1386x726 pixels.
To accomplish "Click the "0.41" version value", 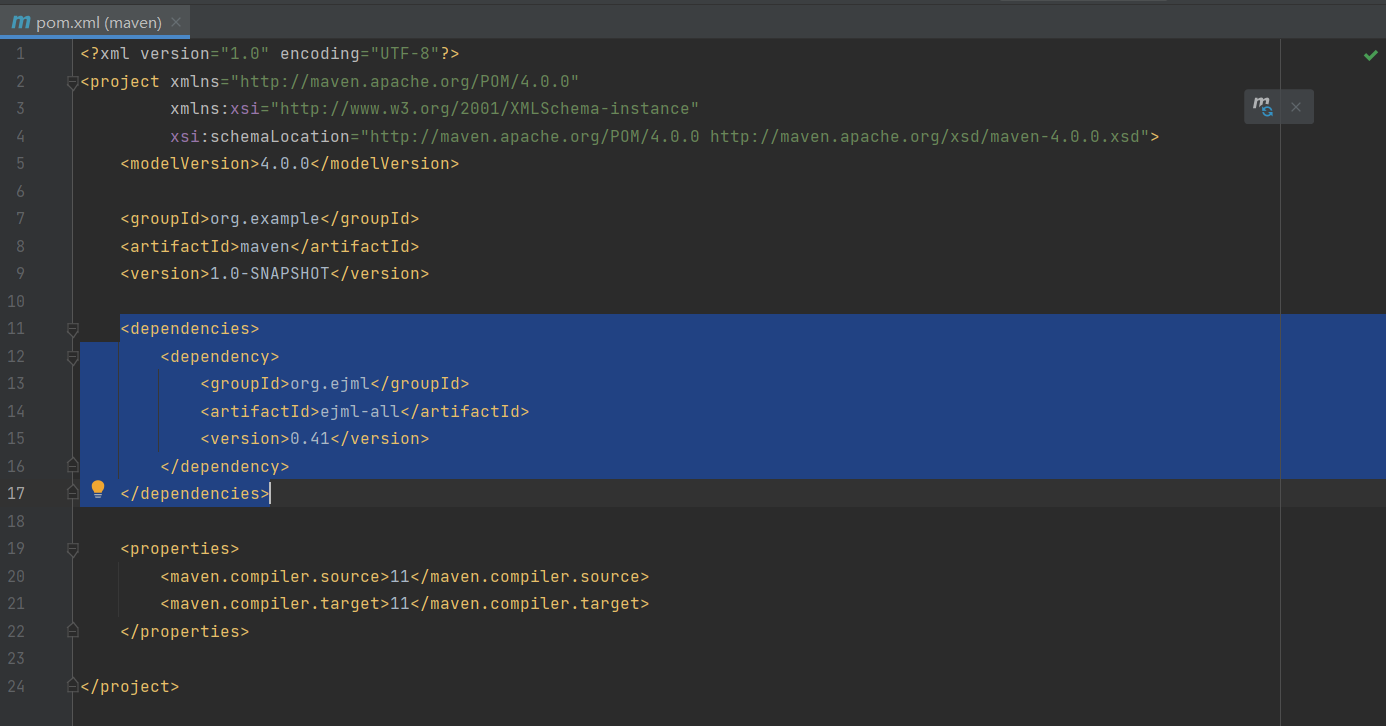I will tap(310, 438).
